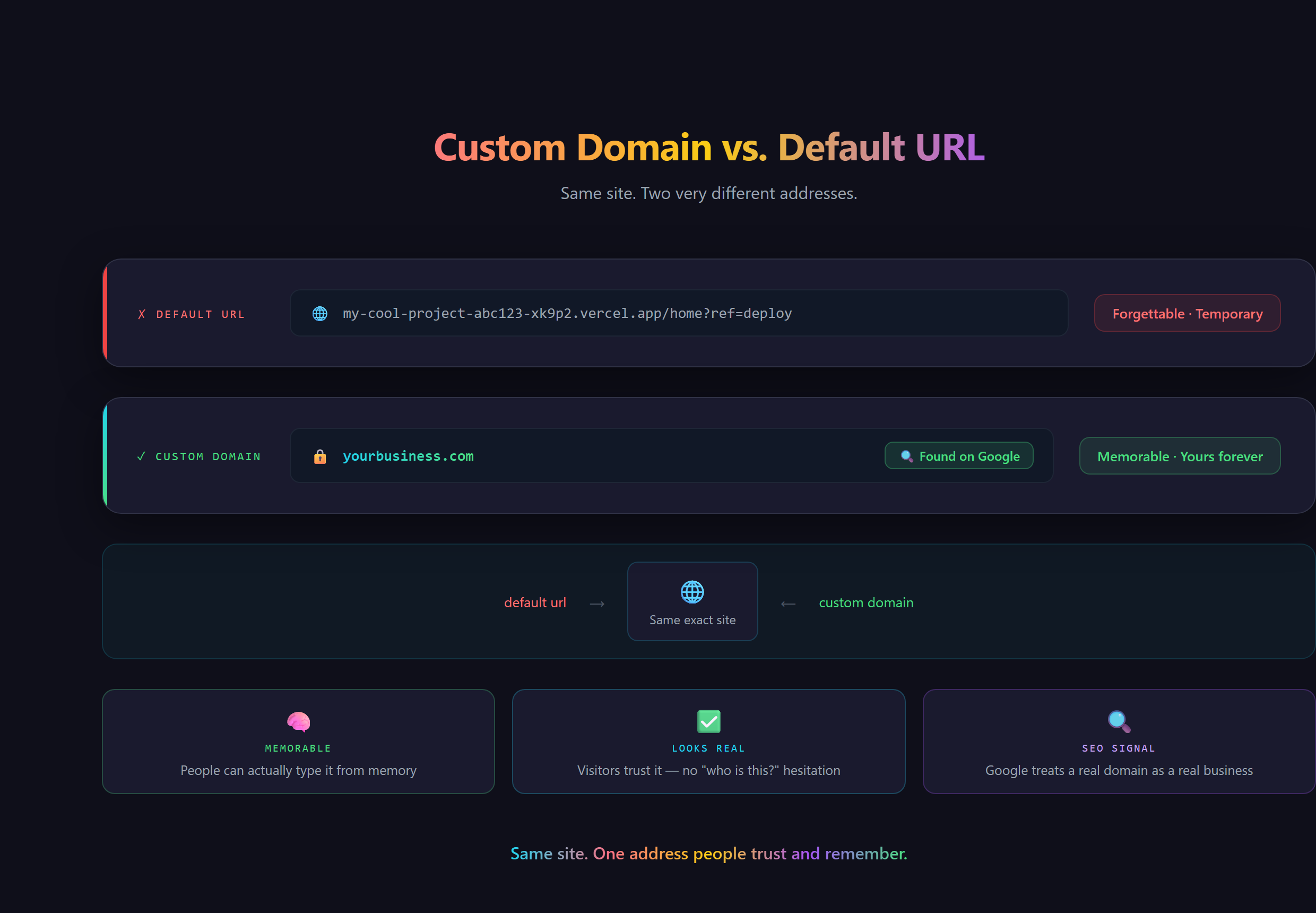The height and width of the screenshot is (913, 1316).
Task: Click the red X beside DEFAULT URL
Action: pyautogui.click(x=142, y=314)
